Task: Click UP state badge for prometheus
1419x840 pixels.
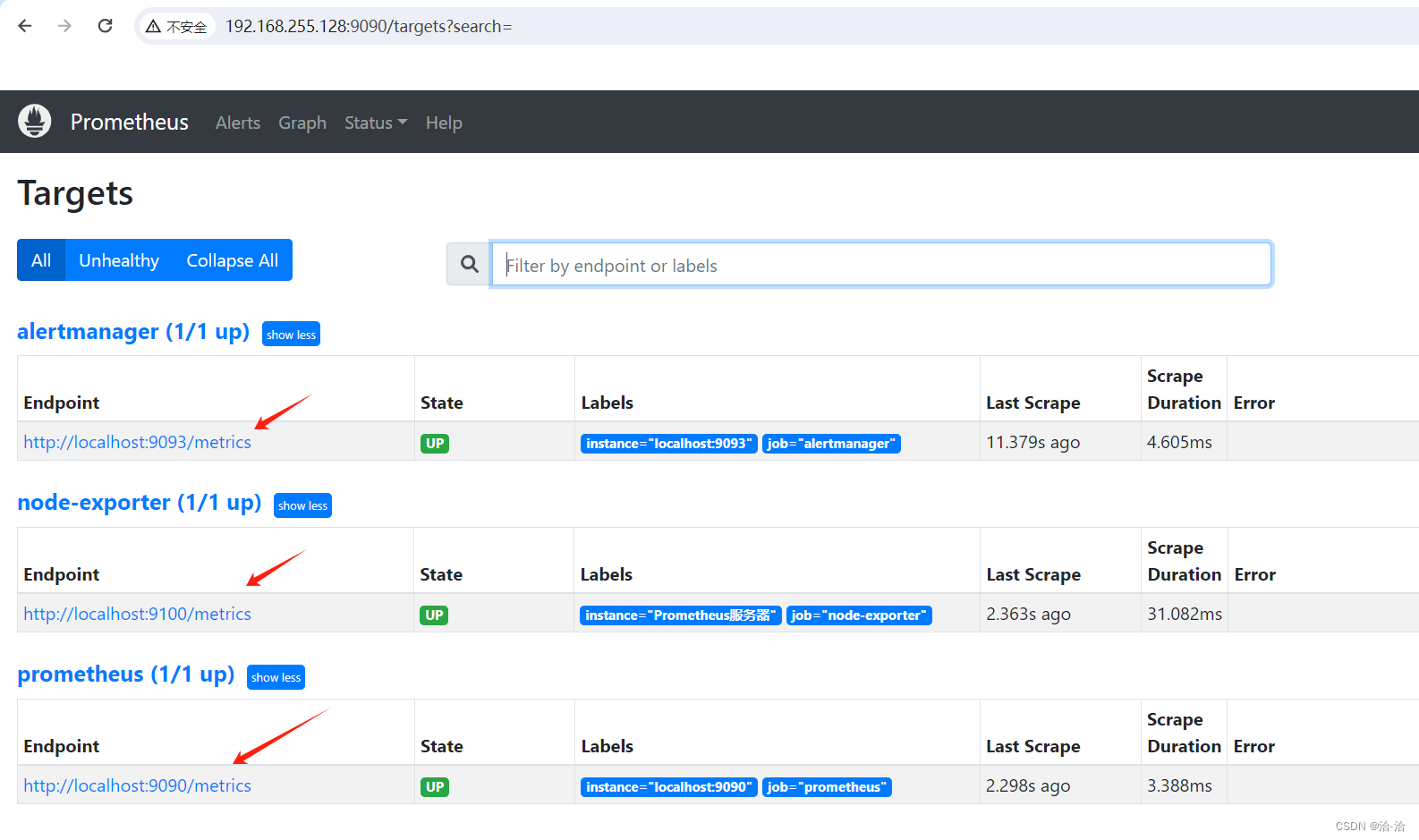Action: [x=435, y=786]
